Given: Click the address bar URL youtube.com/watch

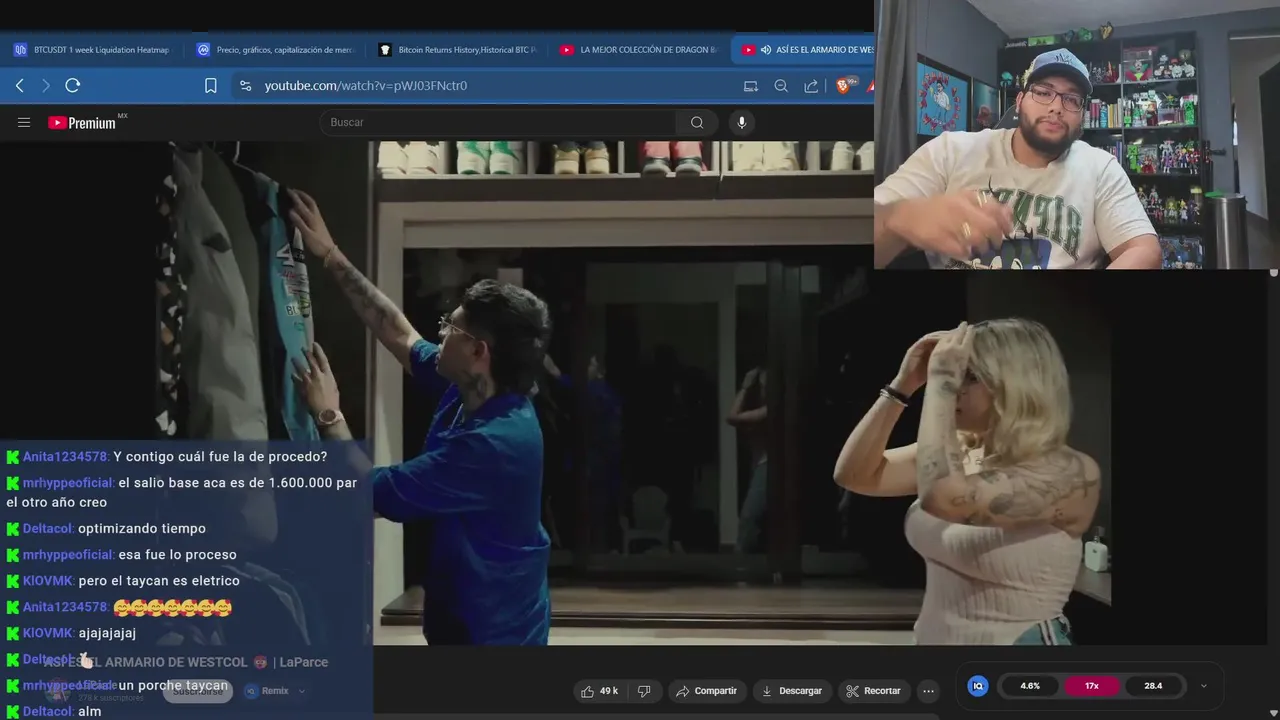Looking at the screenshot, I should coord(366,86).
